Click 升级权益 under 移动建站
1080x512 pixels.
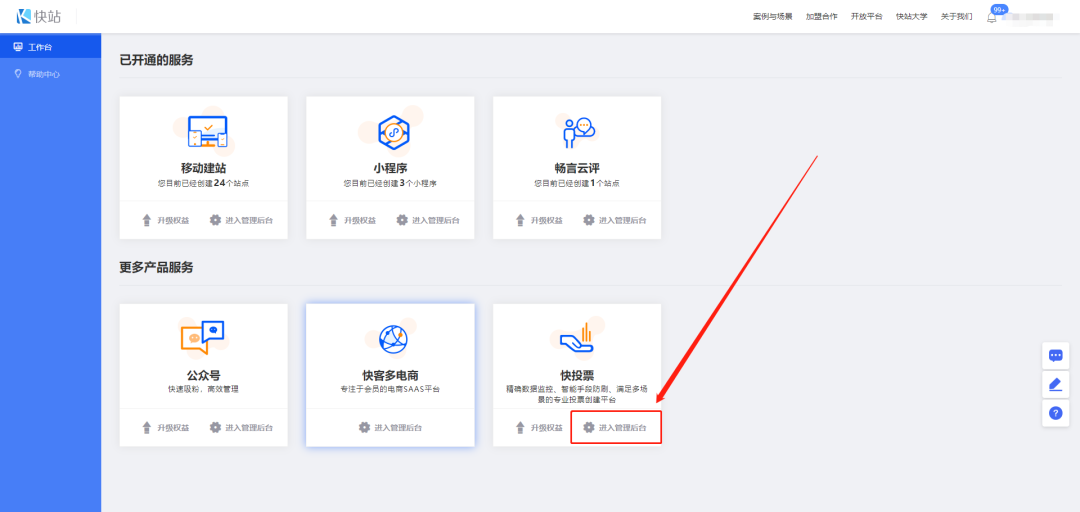(x=160, y=220)
